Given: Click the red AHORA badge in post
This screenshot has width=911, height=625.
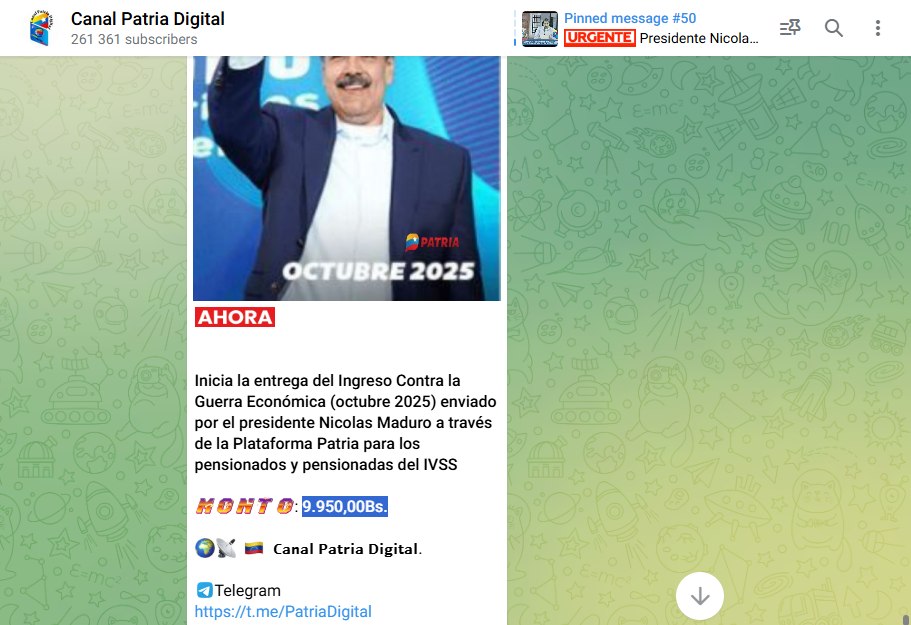Looking at the screenshot, I should tap(235, 317).
